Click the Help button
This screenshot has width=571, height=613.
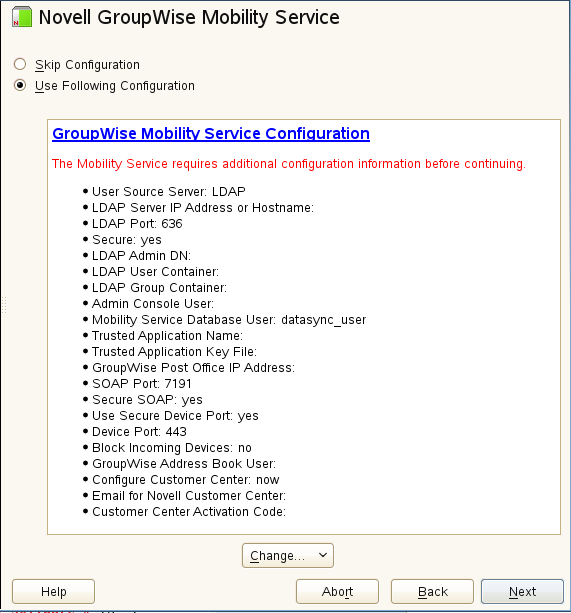click(x=54, y=591)
